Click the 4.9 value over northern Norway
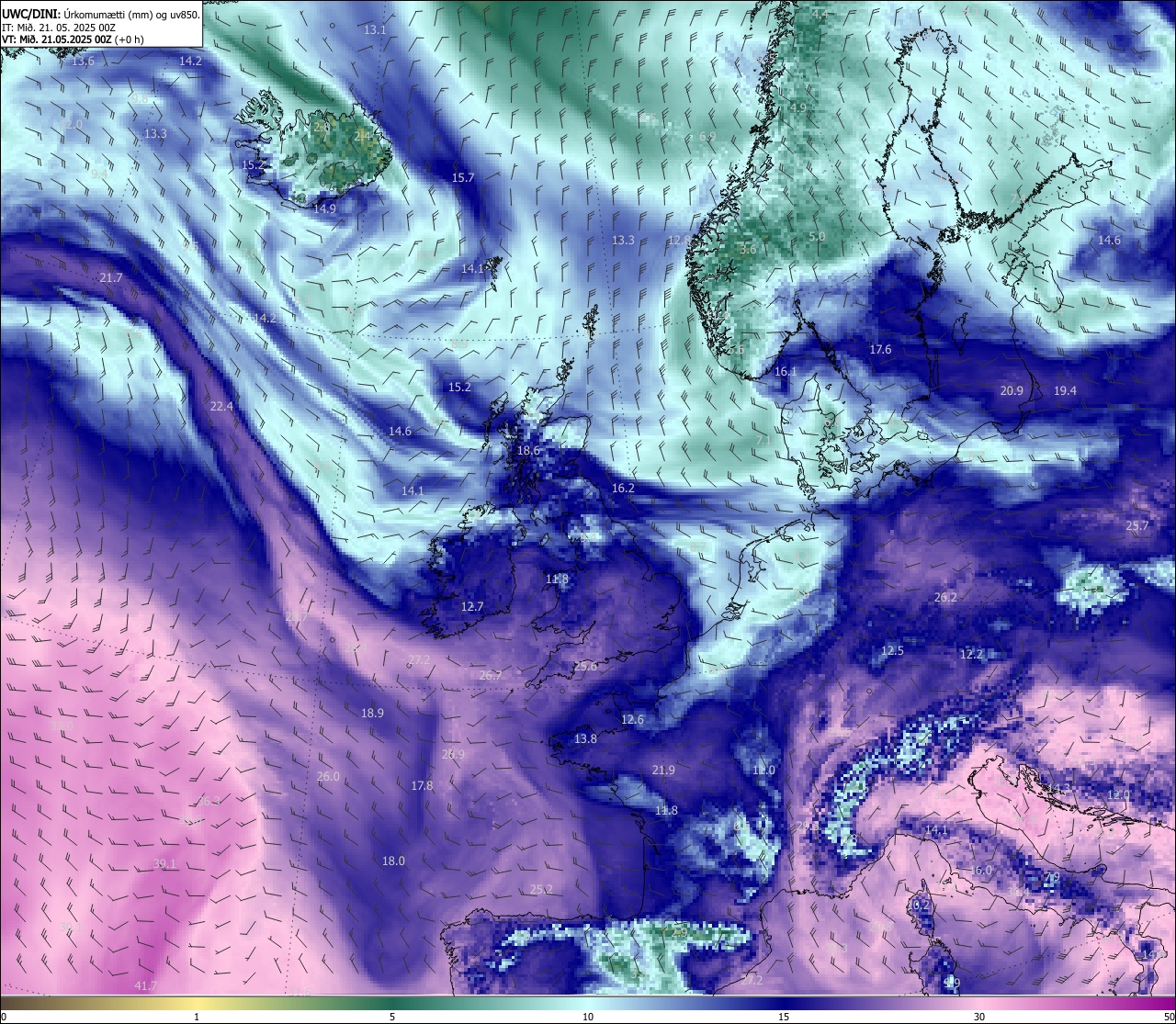The width and height of the screenshot is (1176, 1024). (798, 107)
